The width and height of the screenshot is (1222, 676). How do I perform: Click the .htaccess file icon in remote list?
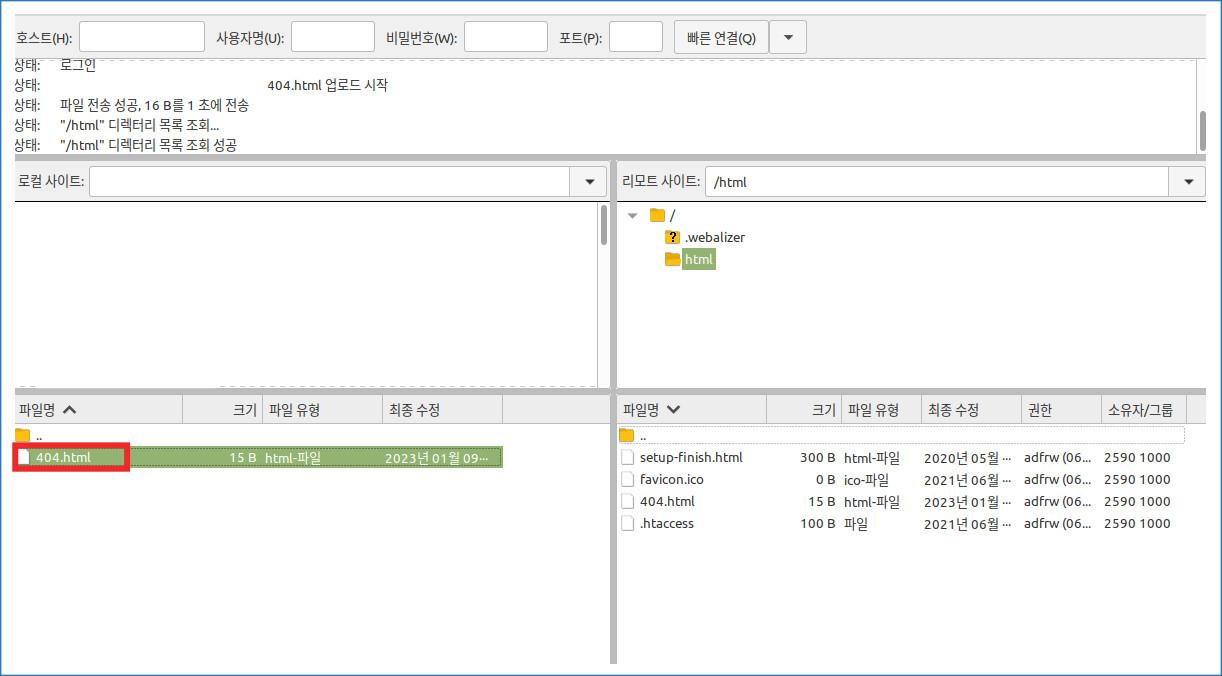[628, 523]
